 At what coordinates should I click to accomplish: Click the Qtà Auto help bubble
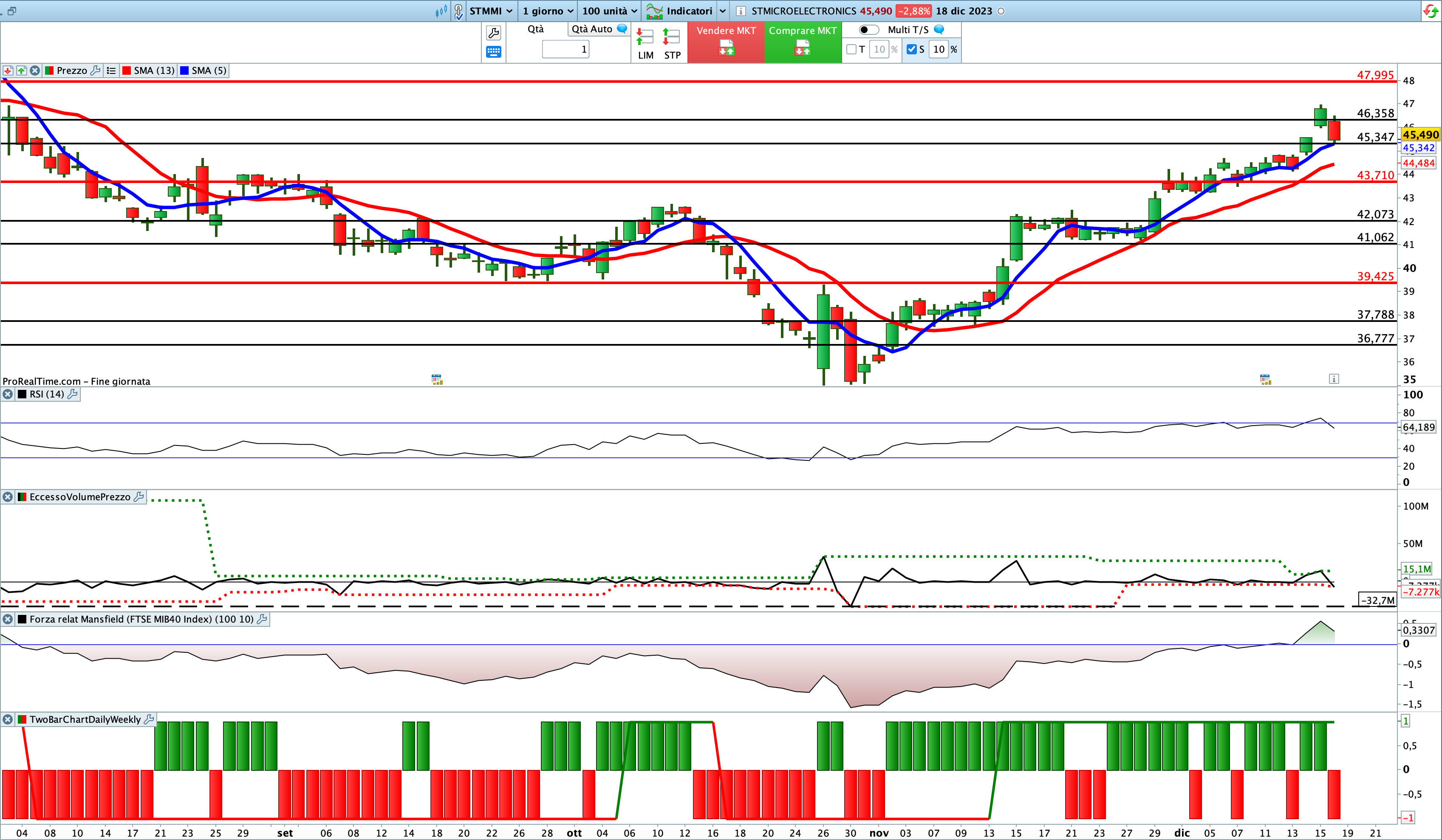click(622, 28)
